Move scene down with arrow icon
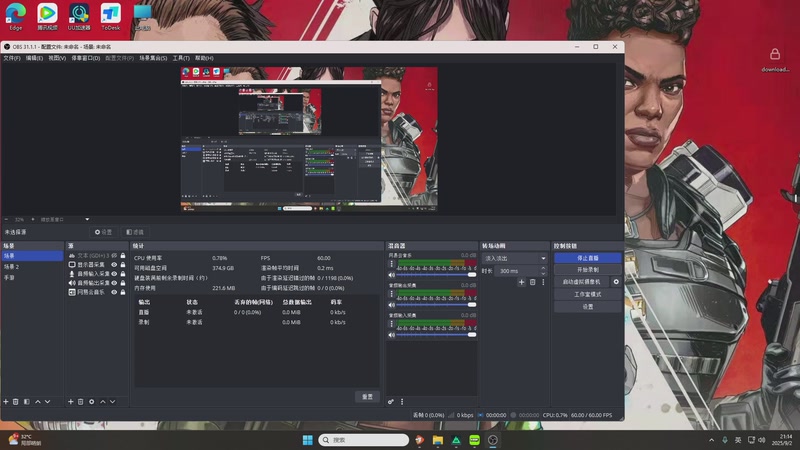This screenshot has height=450, width=800. coord(47,402)
